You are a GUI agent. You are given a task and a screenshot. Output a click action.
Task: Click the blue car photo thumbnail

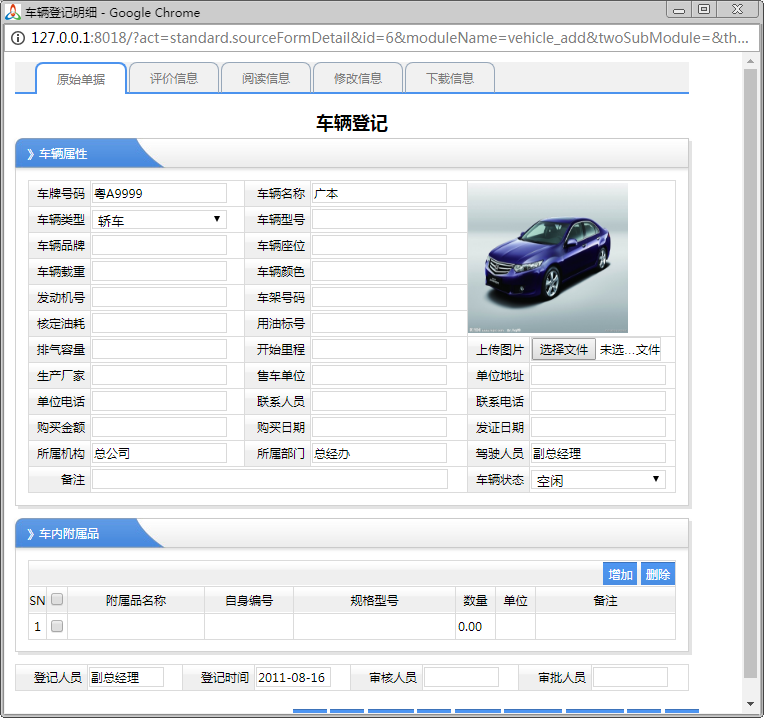tap(547, 257)
